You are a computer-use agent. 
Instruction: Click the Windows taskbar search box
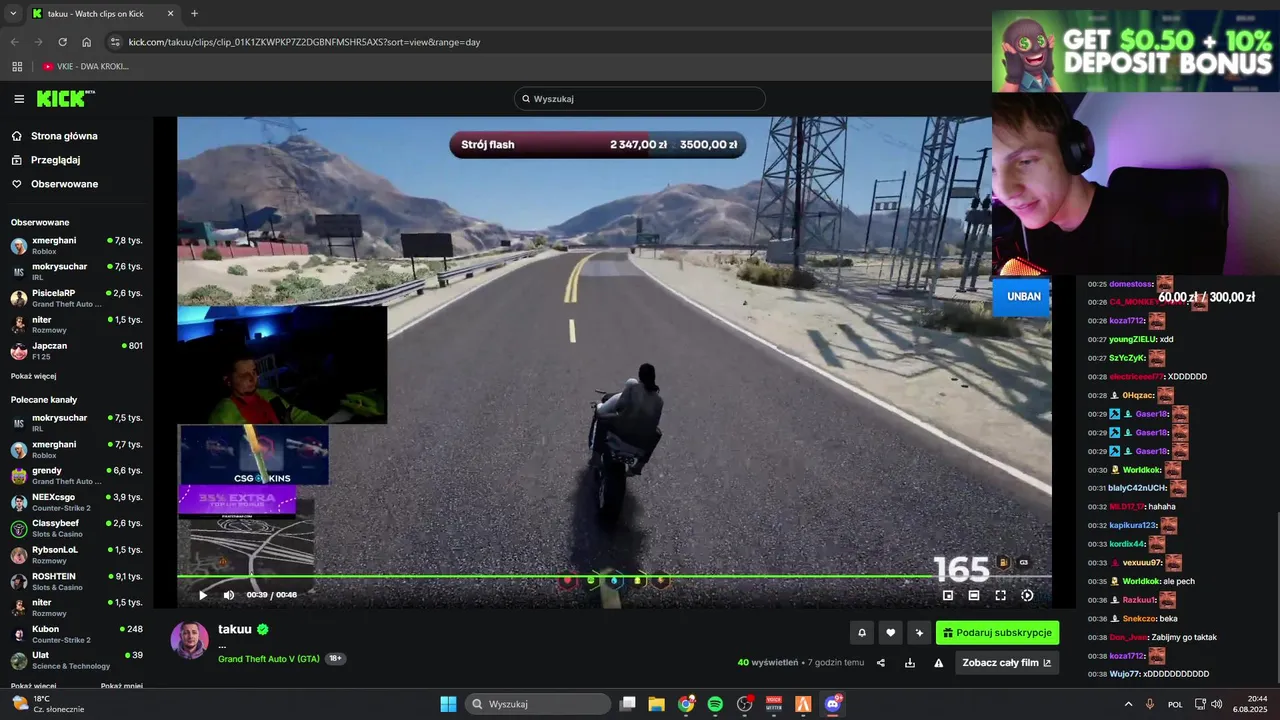click(538, 704)
